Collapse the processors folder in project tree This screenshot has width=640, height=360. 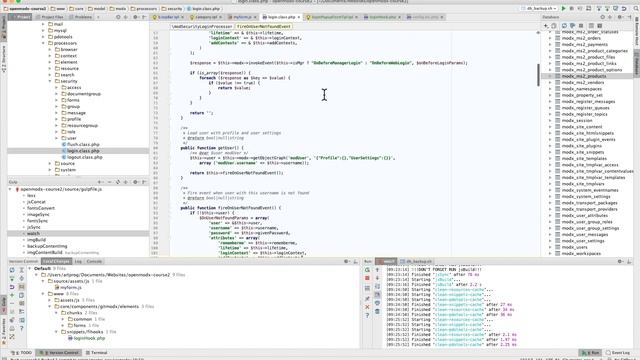pos(43,43)
